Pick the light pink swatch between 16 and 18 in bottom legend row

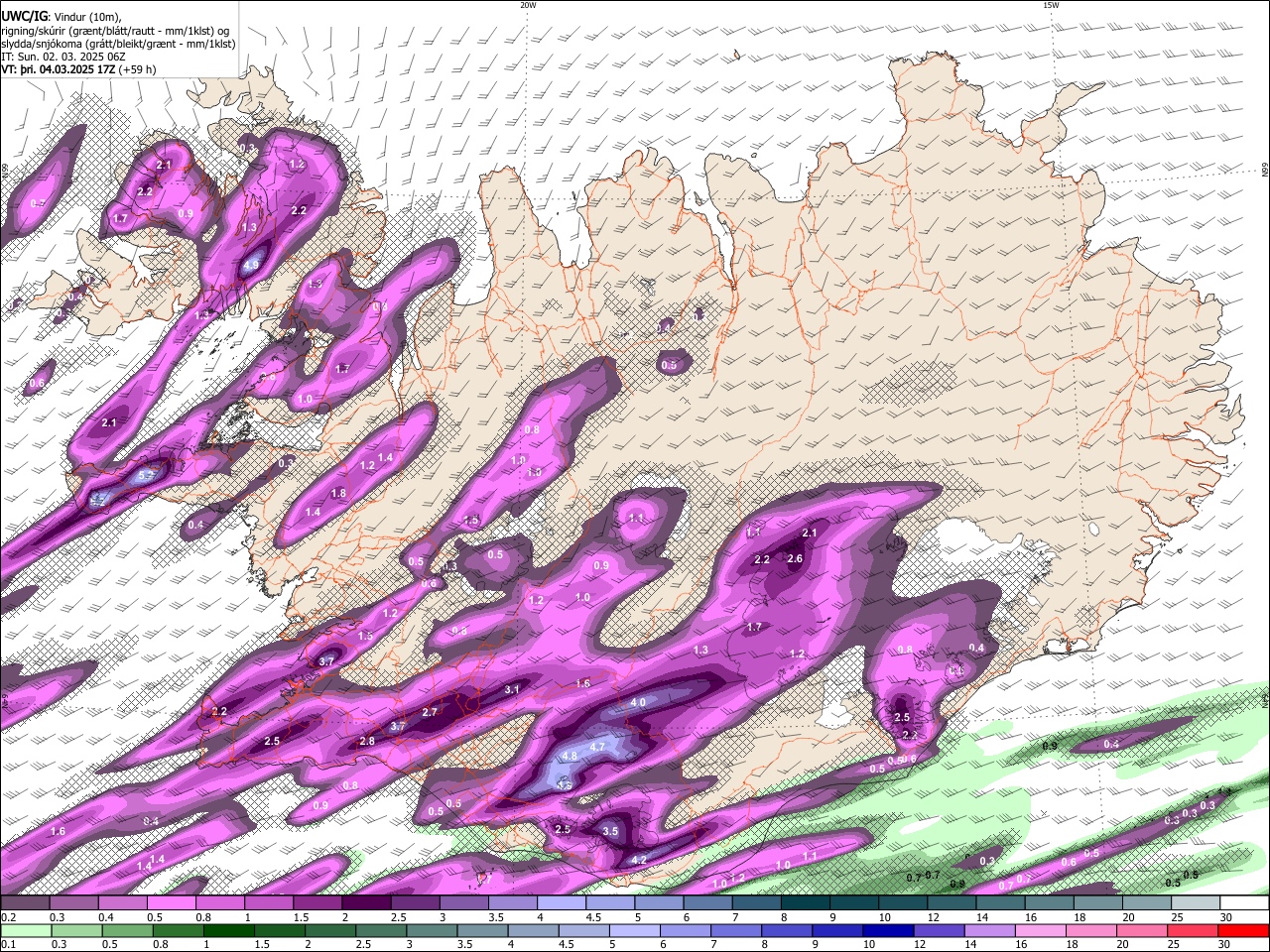point(1041,931)
